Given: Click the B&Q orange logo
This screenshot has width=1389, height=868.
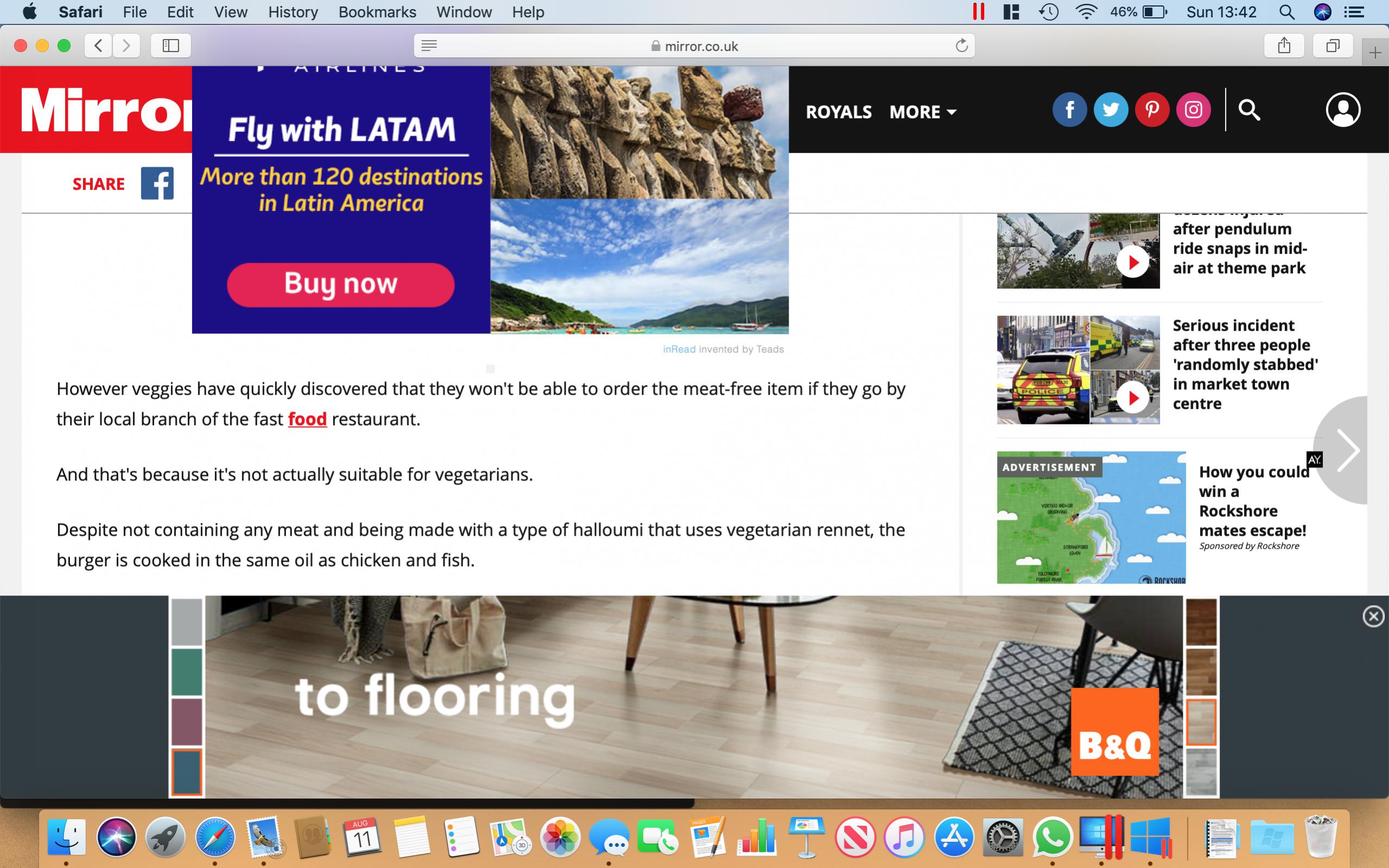Looking at the screenshot, I should (1115, 731).
